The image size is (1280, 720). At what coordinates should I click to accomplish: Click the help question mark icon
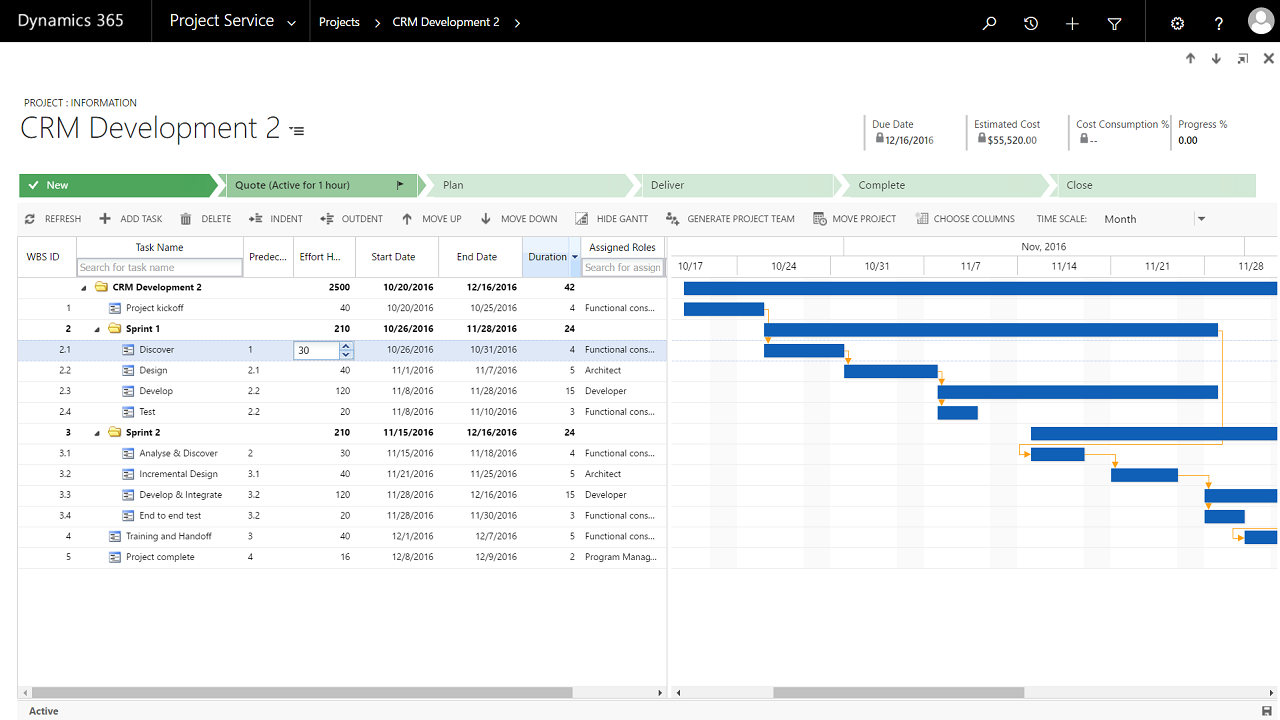pyautogui.click(x=1218, y=23)
